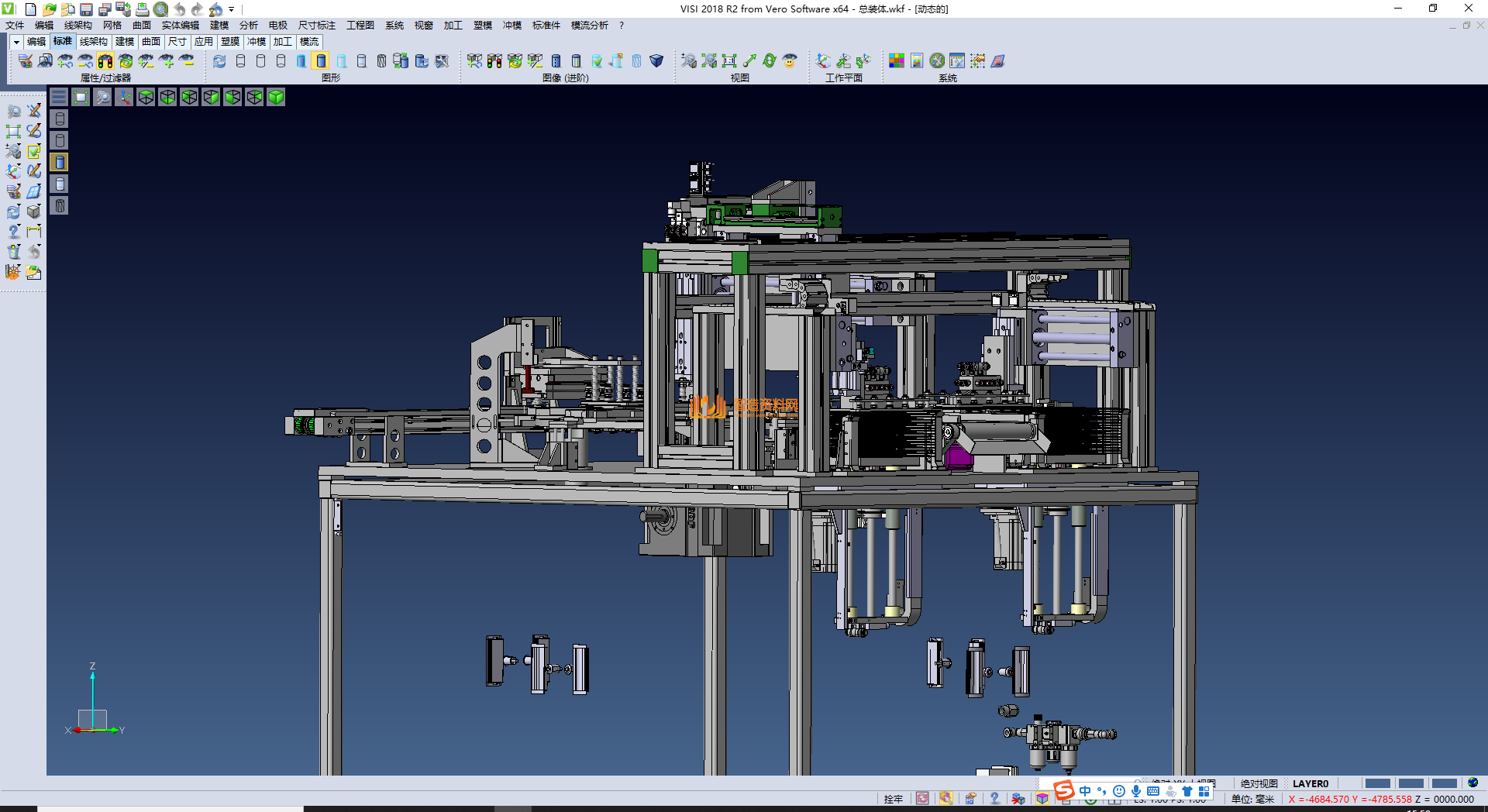The image size is (1488, 812).
Task: Open the 文件 menu
Action: point(14,26)
